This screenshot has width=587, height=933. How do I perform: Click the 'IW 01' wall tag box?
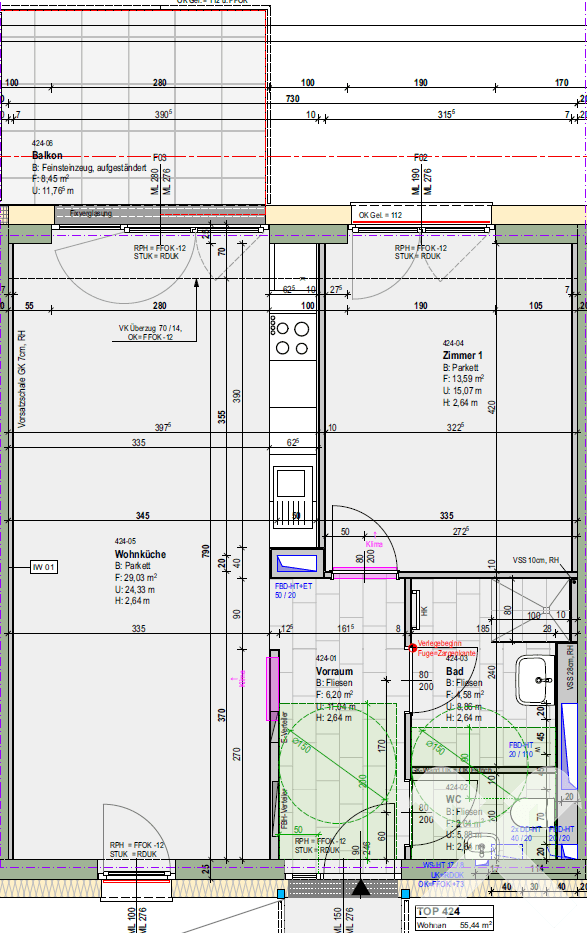coord(44,567)
